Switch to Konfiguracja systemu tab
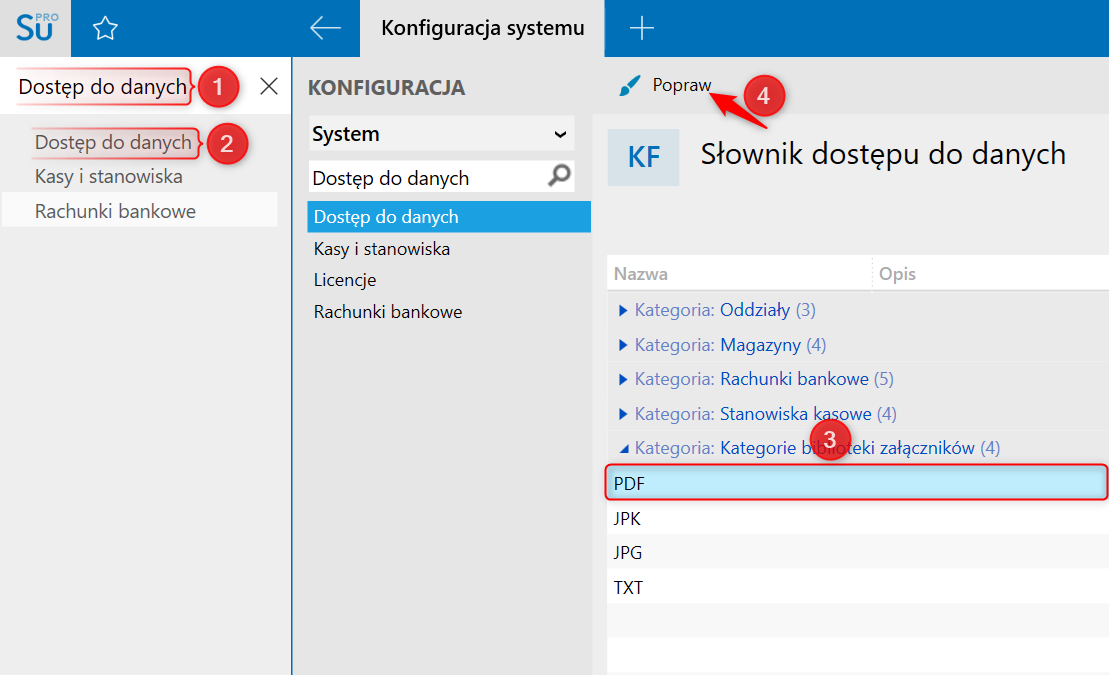Screen dimensions: 1109x675 pyautogui.click(x=482, y=28)
